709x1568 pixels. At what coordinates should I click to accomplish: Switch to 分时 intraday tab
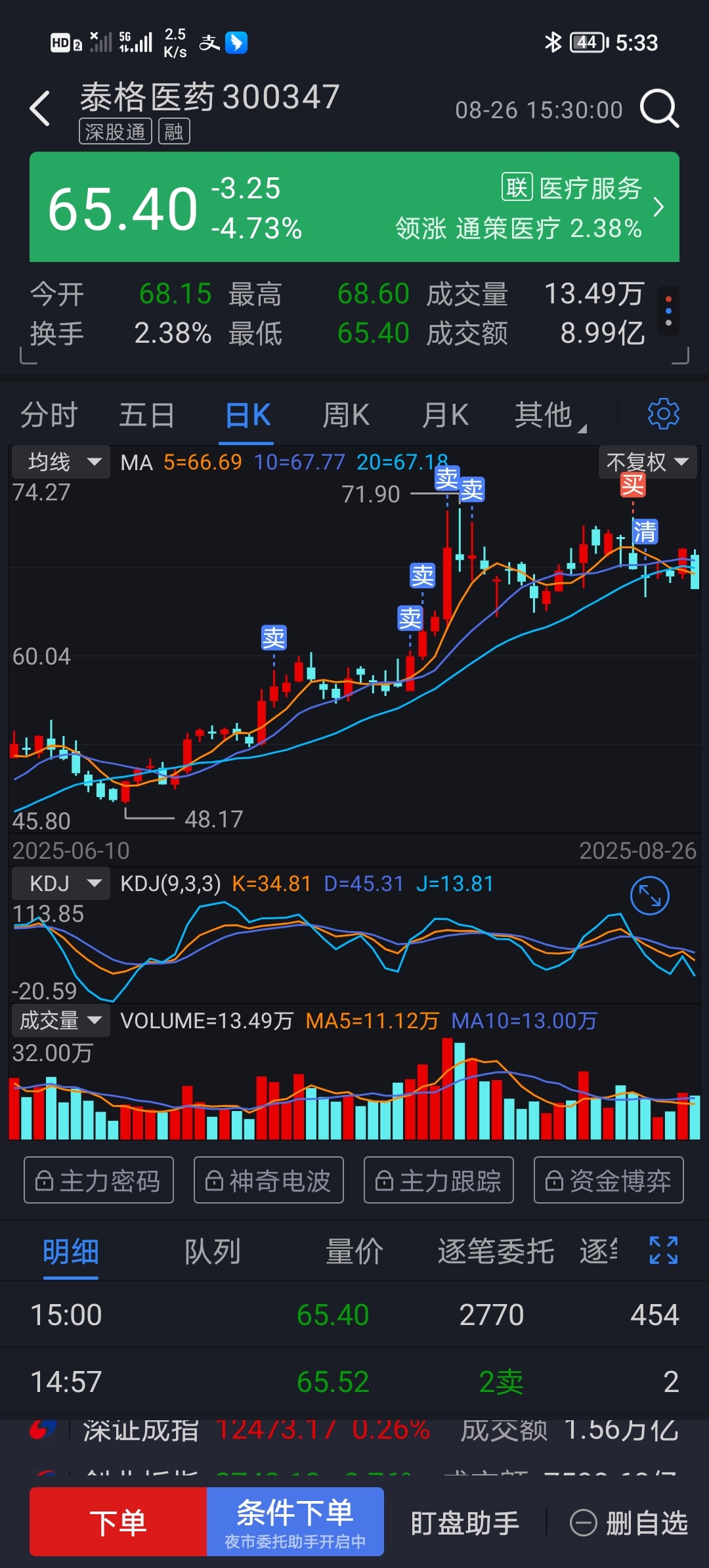49,416
